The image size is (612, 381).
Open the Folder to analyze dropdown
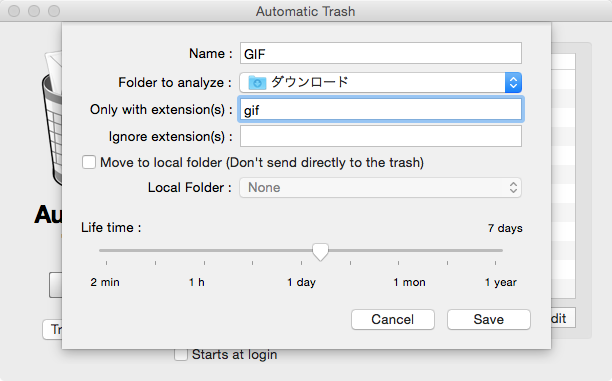click(381, 82)
